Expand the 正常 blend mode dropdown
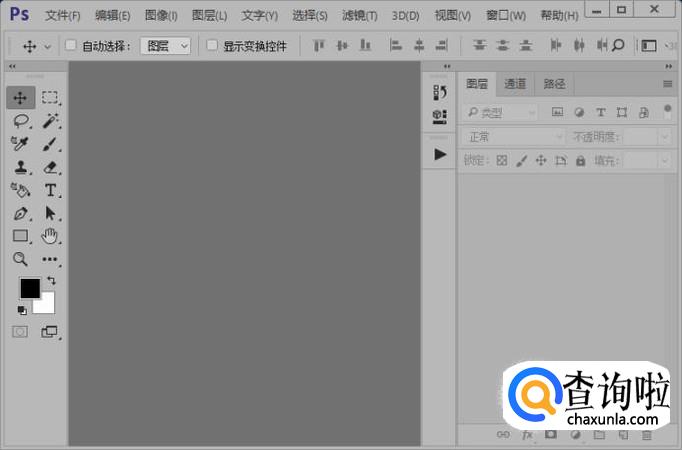The height and width of the screenshot is (450, 682). (x=514, y=136)
